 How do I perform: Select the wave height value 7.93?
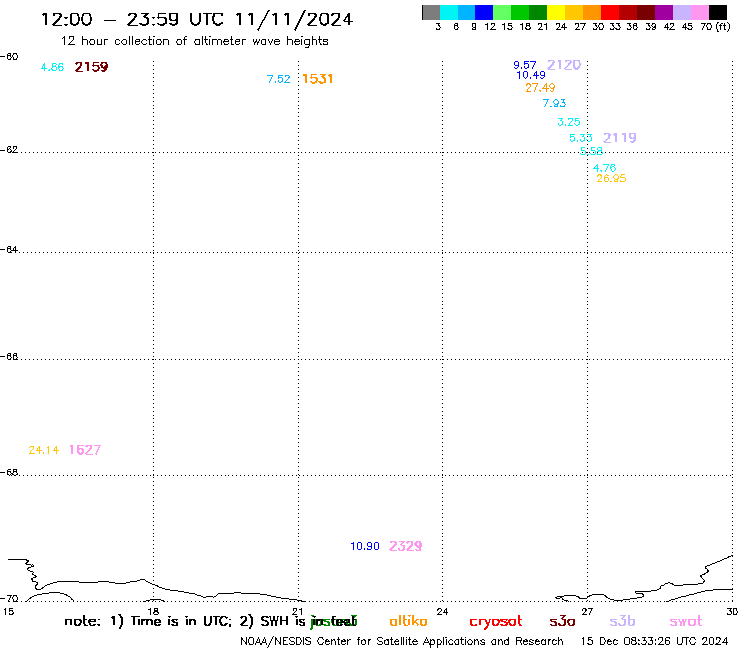click(x=554, y=103)
